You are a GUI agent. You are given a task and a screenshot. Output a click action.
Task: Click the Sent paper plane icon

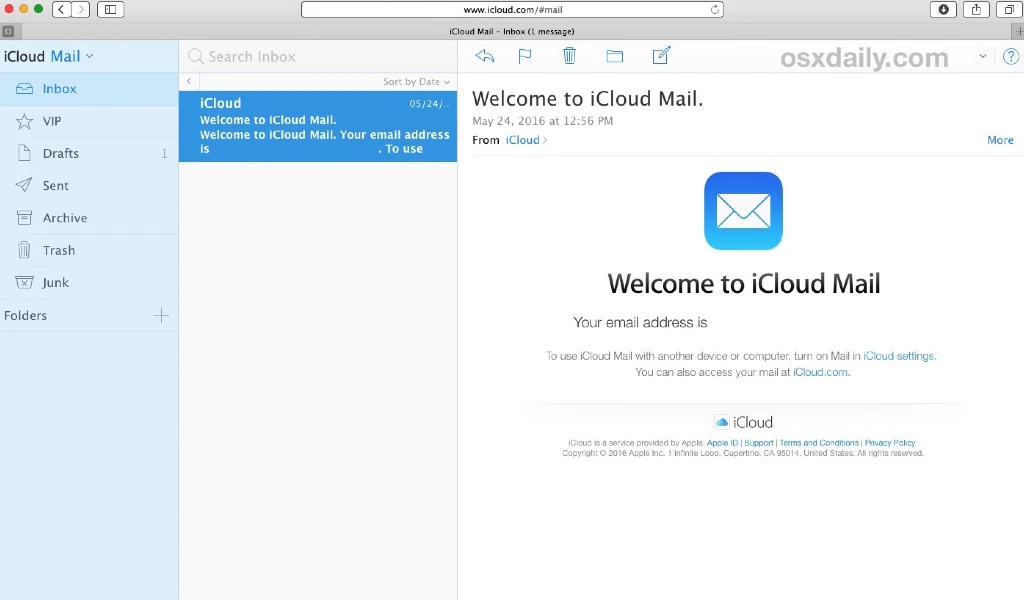click(x=24, y=185)
